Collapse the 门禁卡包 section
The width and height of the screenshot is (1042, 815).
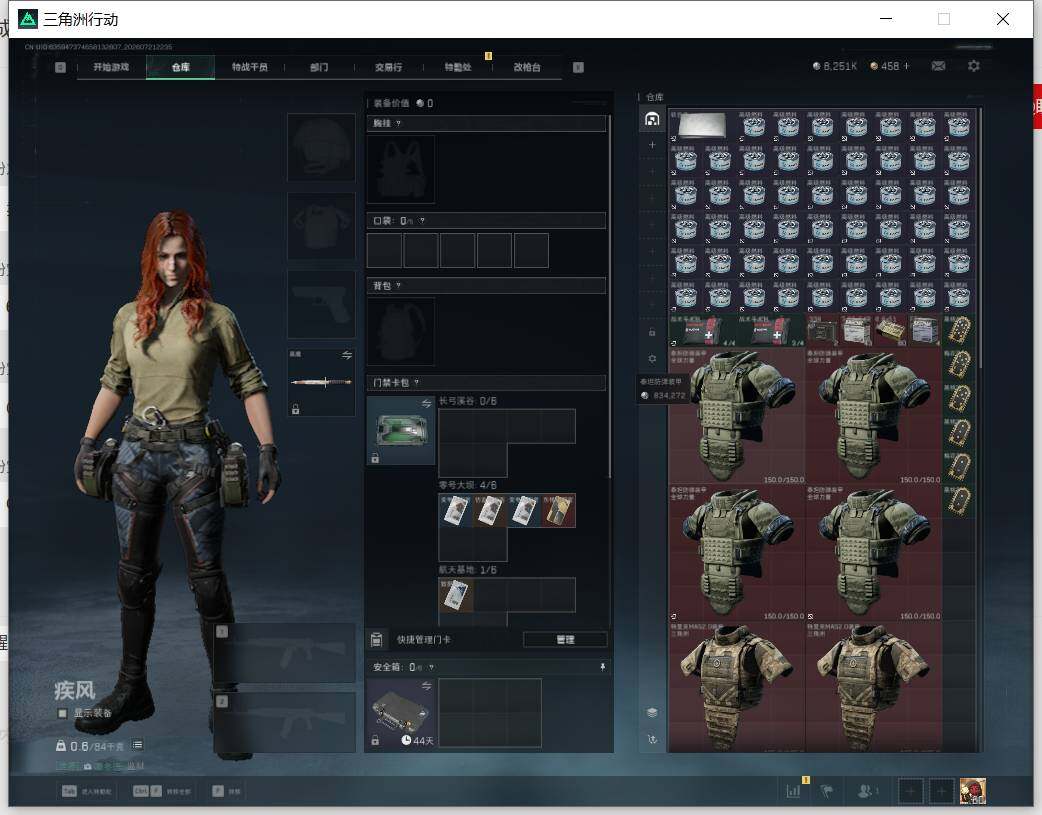coord(417,382)
